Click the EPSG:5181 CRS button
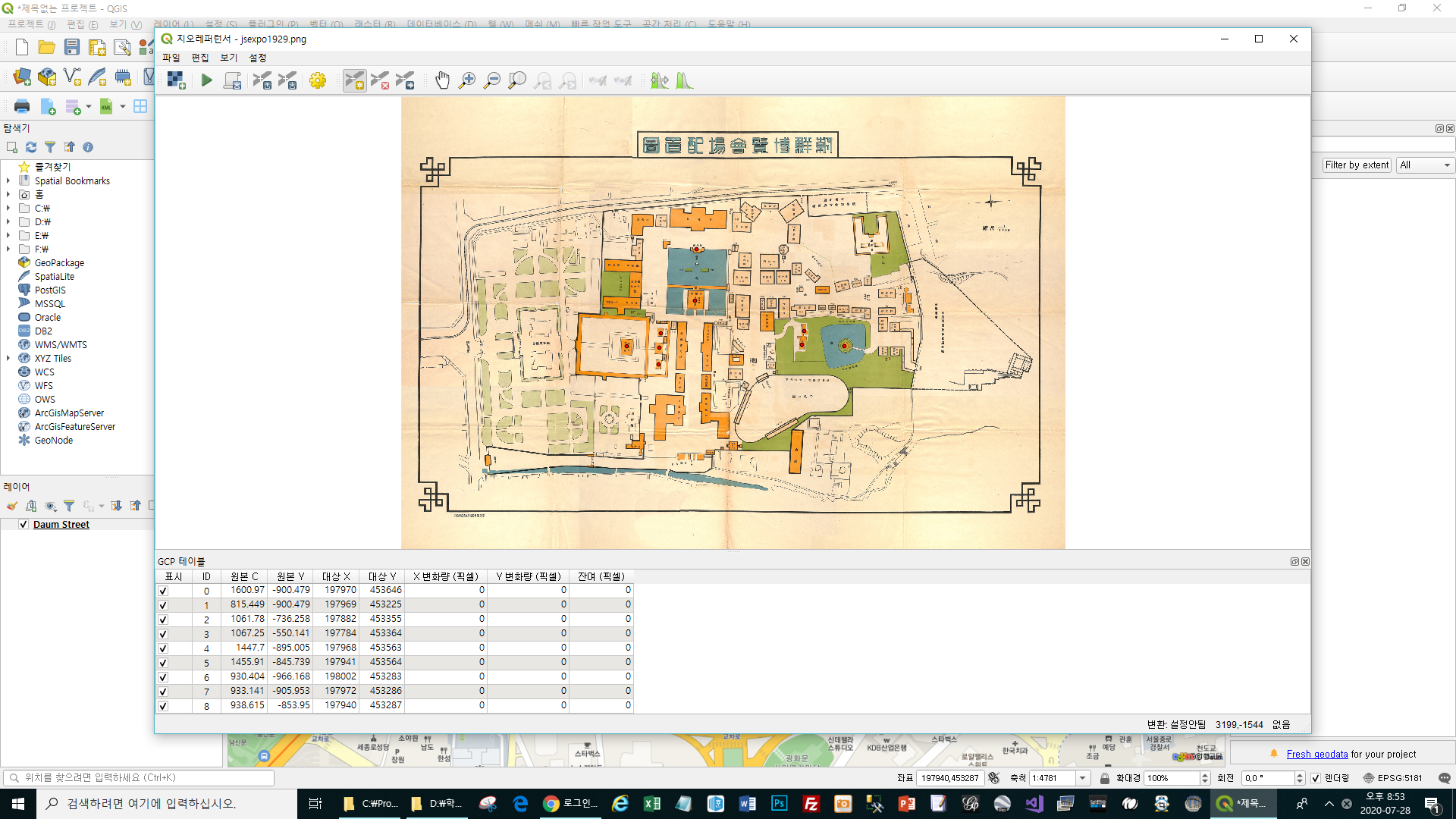 tap(1392, 778)
